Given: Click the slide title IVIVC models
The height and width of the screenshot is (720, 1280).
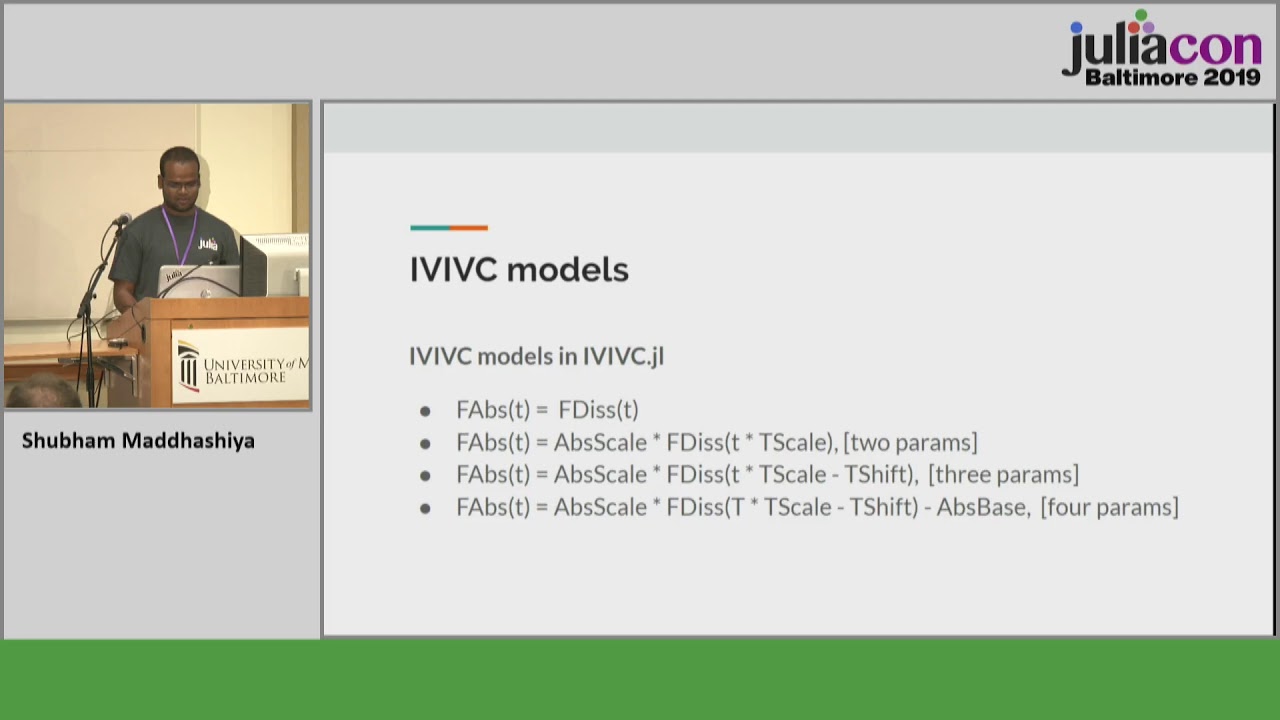Looking at the screenshot, I should pos(519,269).
